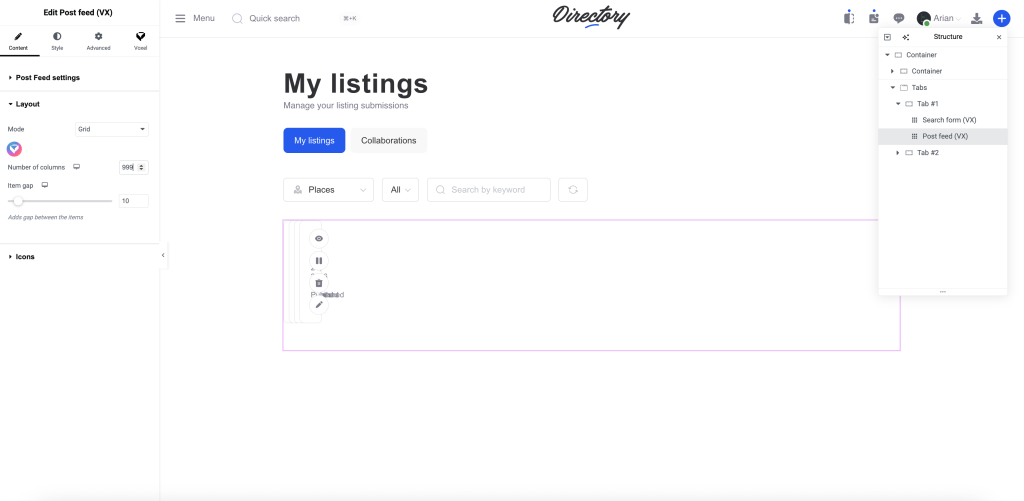The height and width of the screenshot is (501, 1024).
Task: Switch to the Style tab
Action: pos(56,41)
